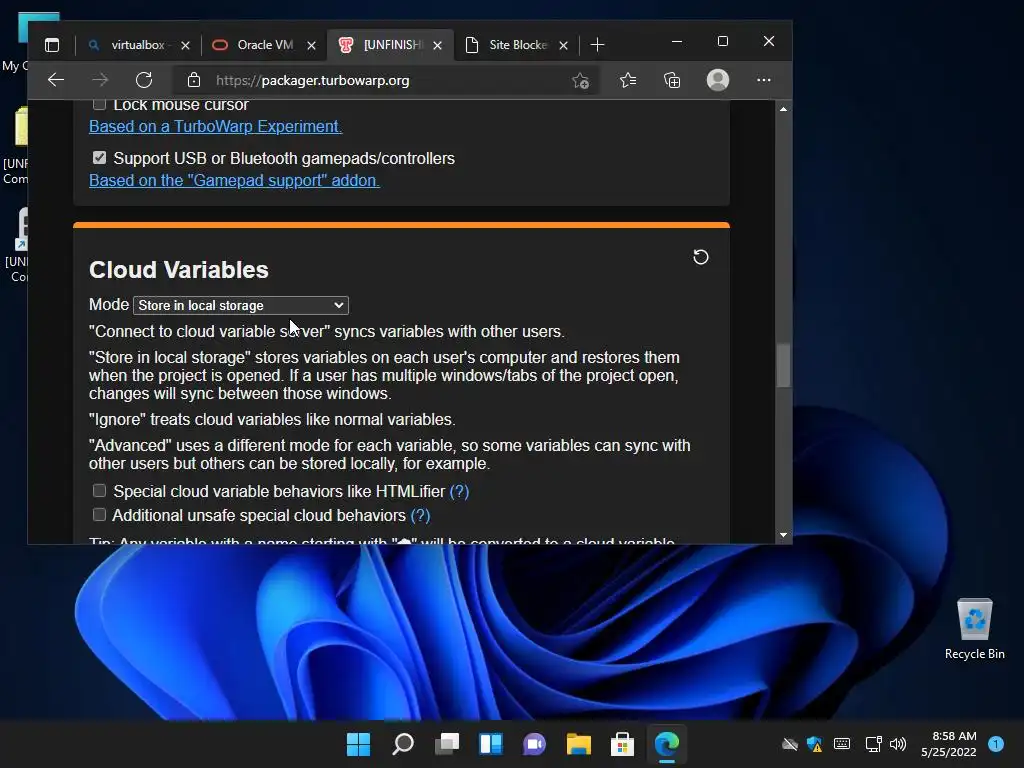
Task: Click the scrollbar up arrow
Action: click(x=783, y=108)
